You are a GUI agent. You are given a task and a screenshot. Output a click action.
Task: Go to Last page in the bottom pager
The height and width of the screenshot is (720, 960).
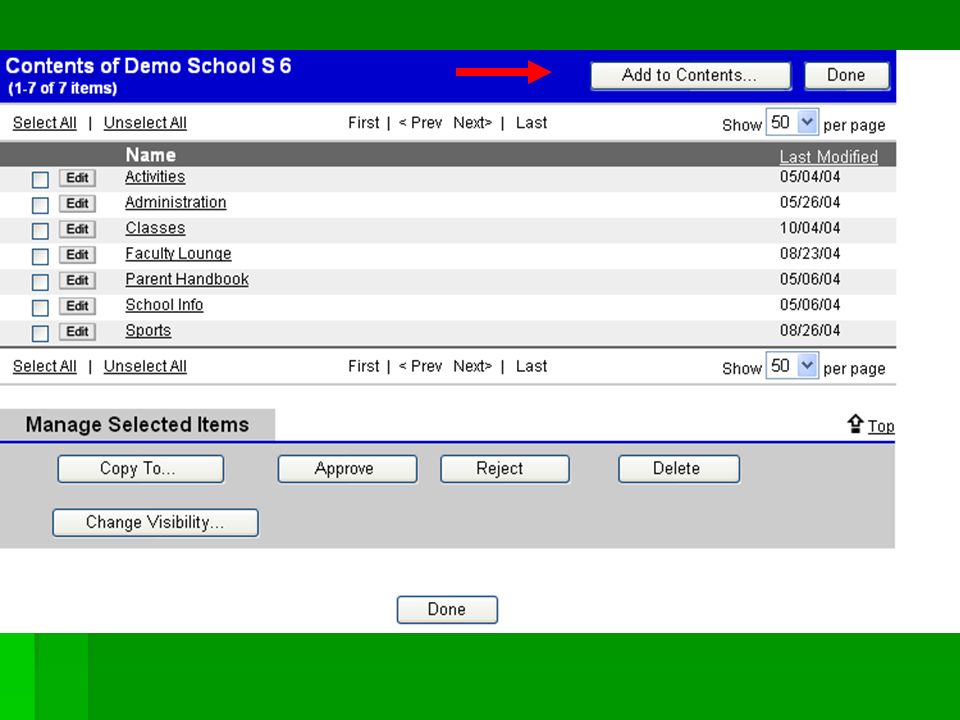(x=531, y=367)
